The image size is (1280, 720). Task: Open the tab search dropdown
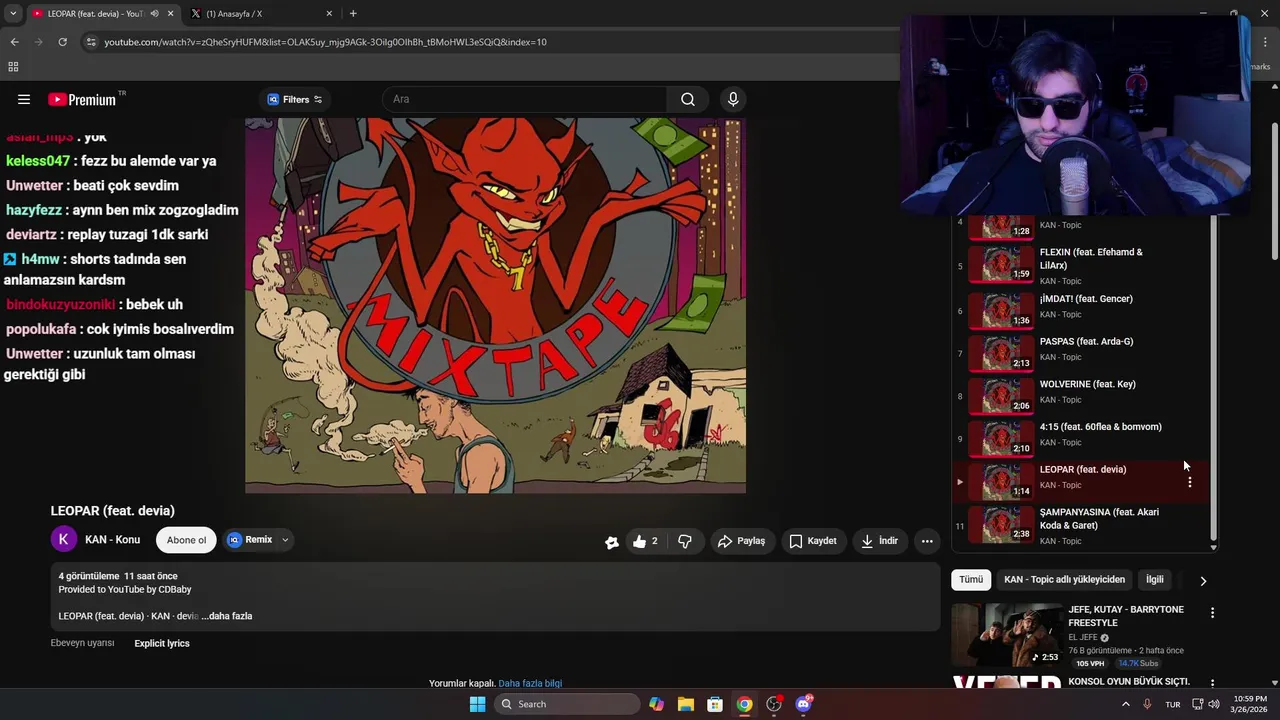13,14
